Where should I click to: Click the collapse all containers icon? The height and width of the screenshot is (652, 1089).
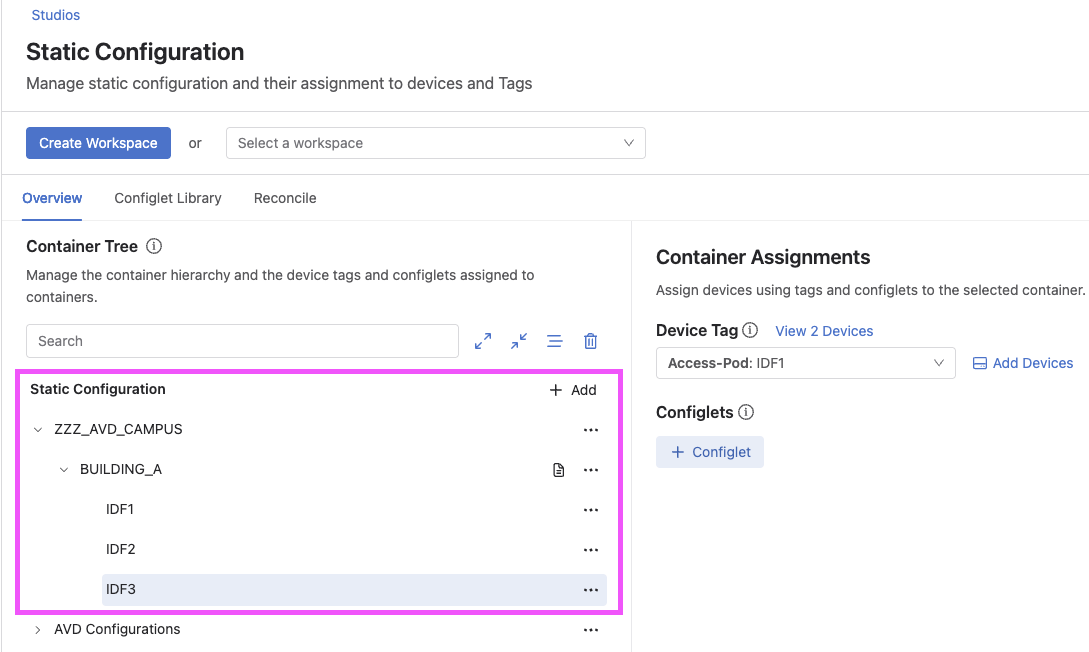(519, 341)
